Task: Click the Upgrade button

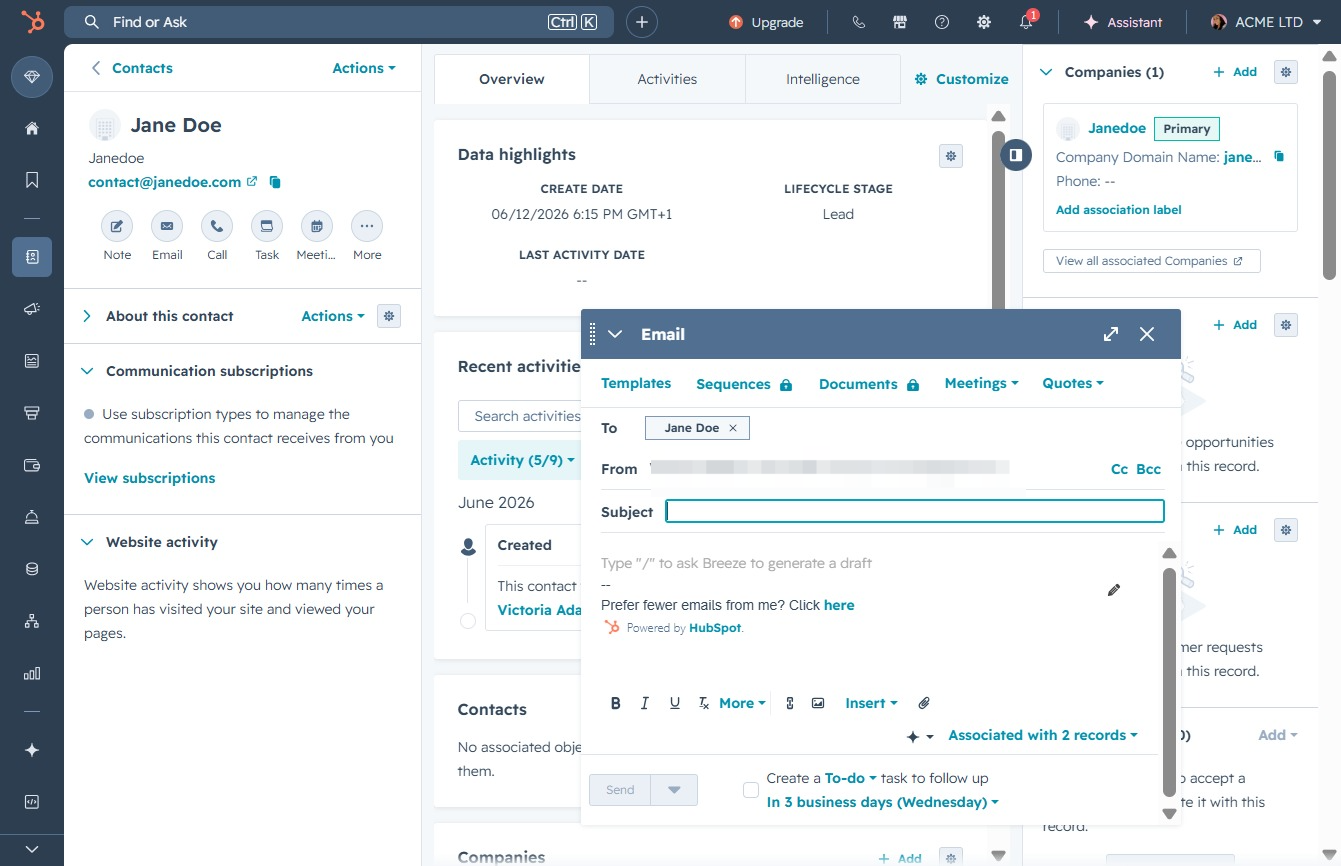Action: [766, 22]
